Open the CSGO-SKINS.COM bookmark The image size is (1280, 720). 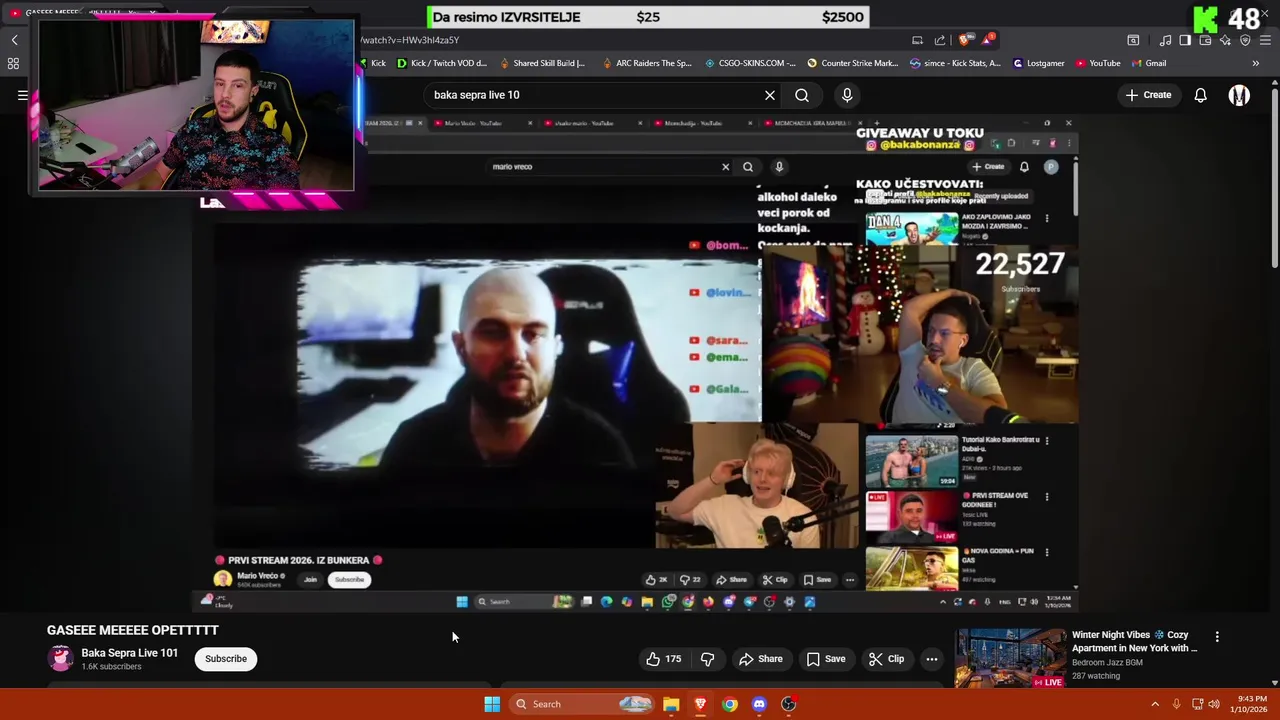(x=750, y=63)
